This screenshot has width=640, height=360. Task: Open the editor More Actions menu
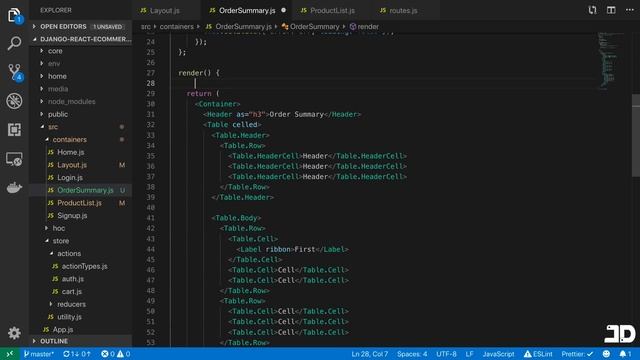629,10
